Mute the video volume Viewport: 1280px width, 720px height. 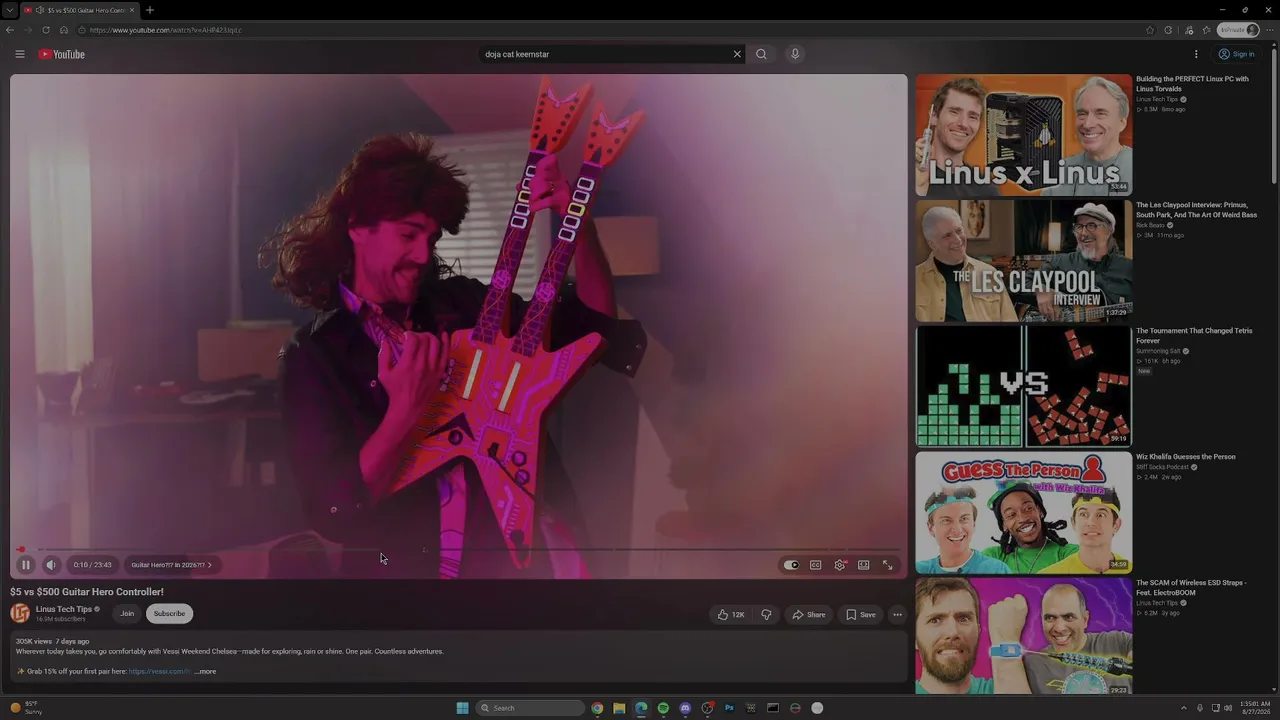coord(51,565)
